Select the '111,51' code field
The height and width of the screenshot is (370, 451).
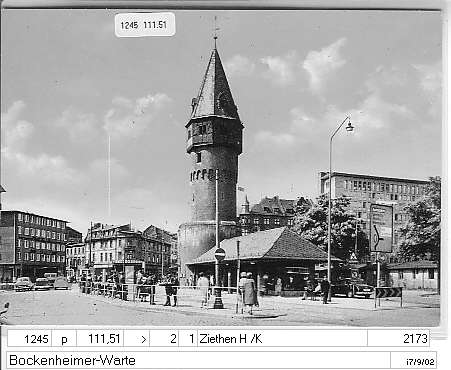coord(100,339)
